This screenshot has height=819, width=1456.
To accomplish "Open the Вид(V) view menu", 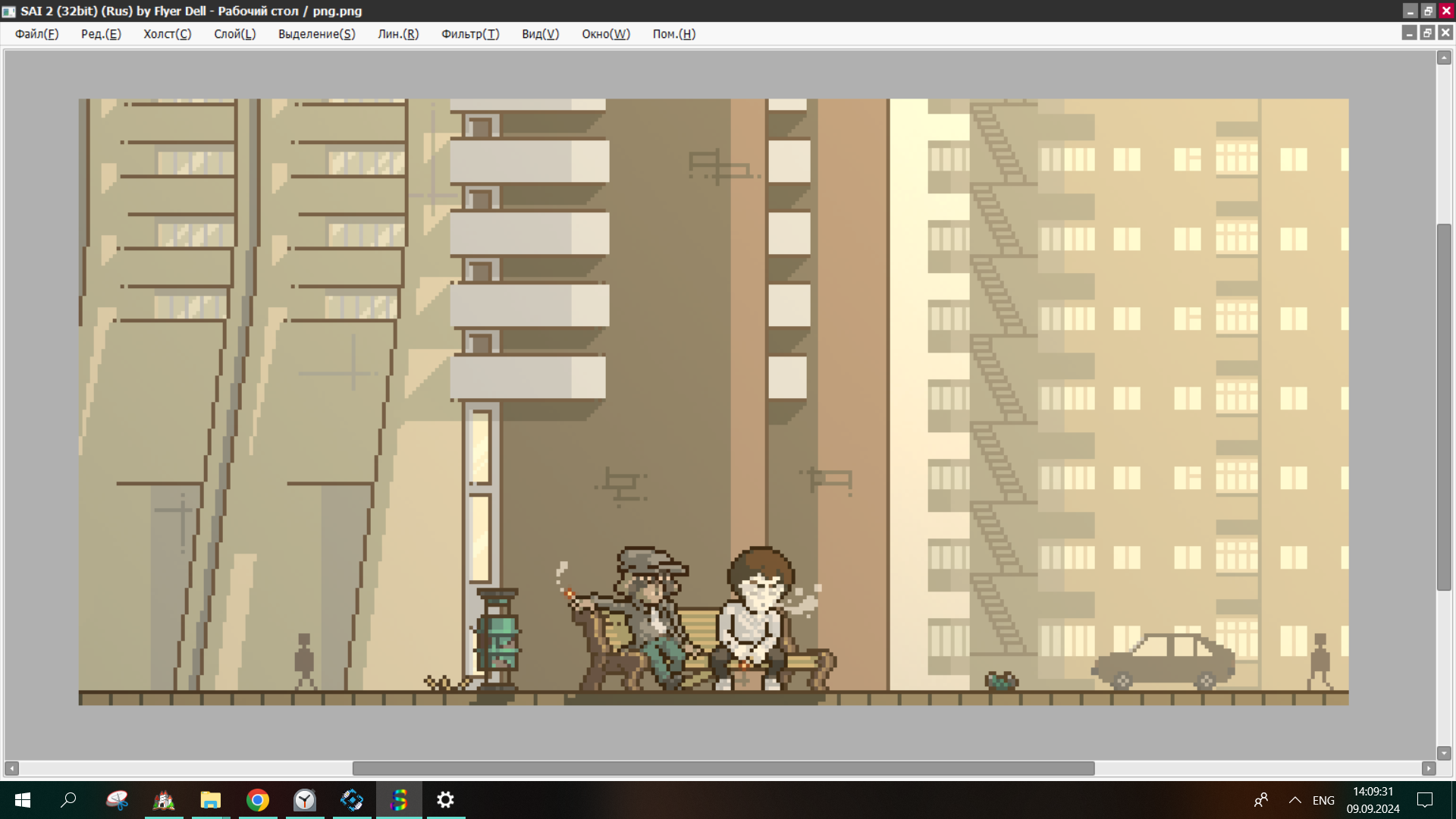I will pyautogui.click(x=540, y=34).
